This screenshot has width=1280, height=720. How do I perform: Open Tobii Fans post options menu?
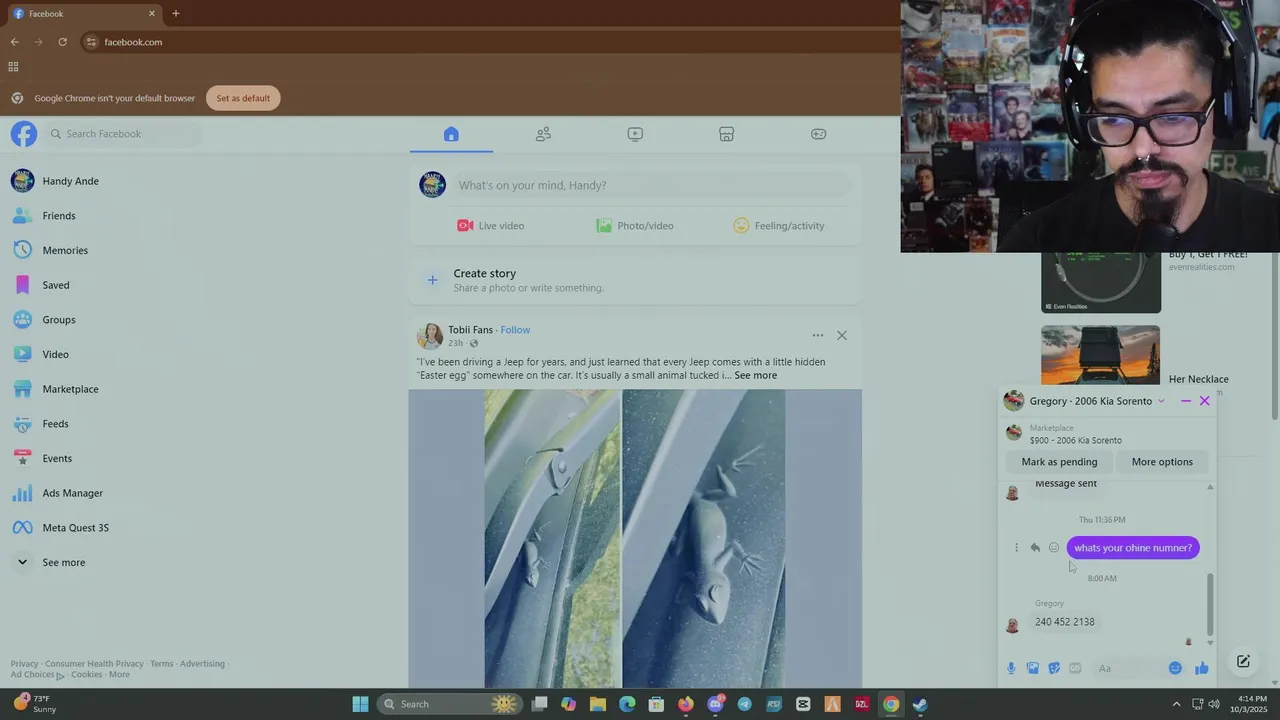coord(818,335)
